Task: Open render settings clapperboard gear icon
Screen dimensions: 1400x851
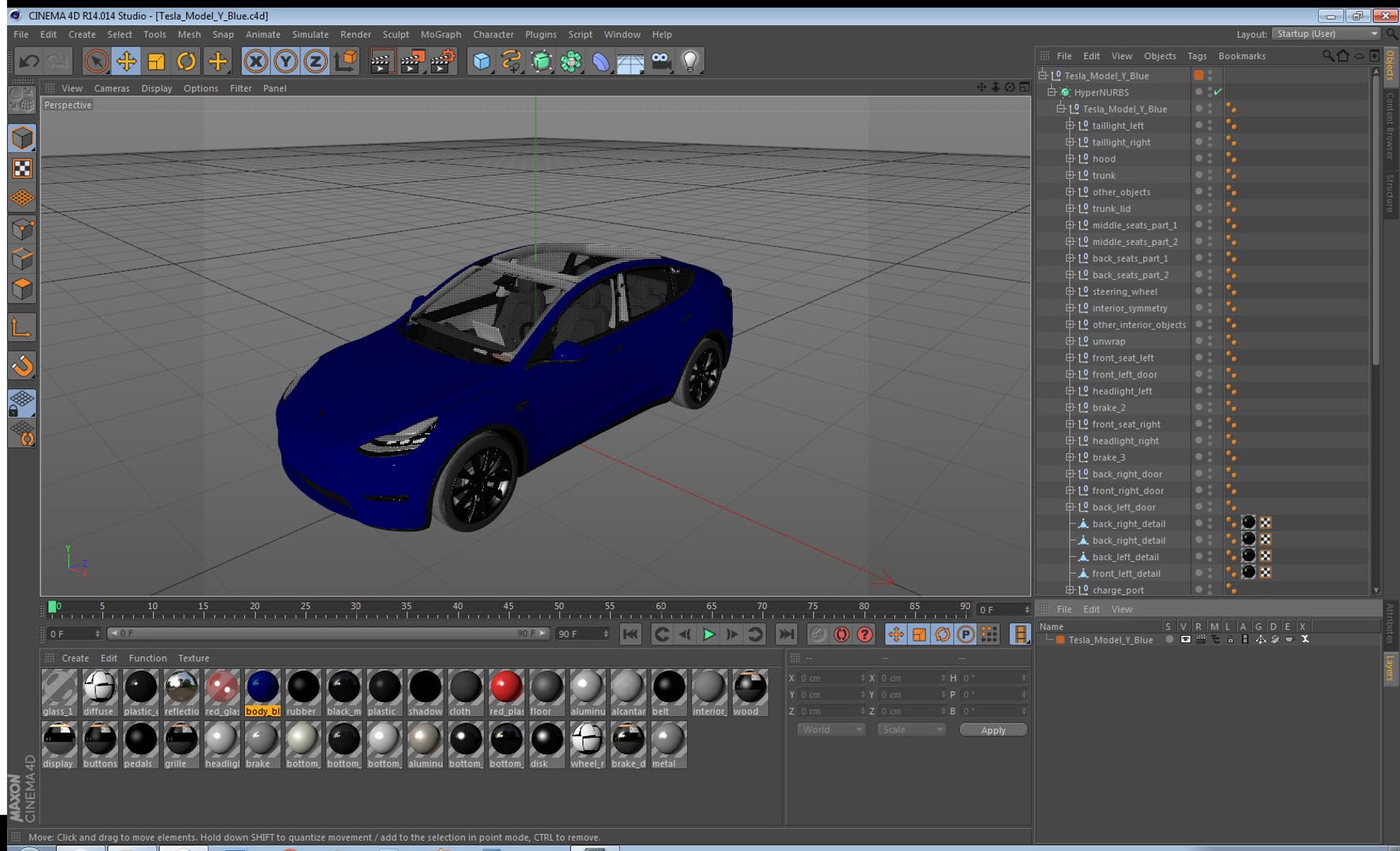Action: pyautogui.click(x=444, y=61)
